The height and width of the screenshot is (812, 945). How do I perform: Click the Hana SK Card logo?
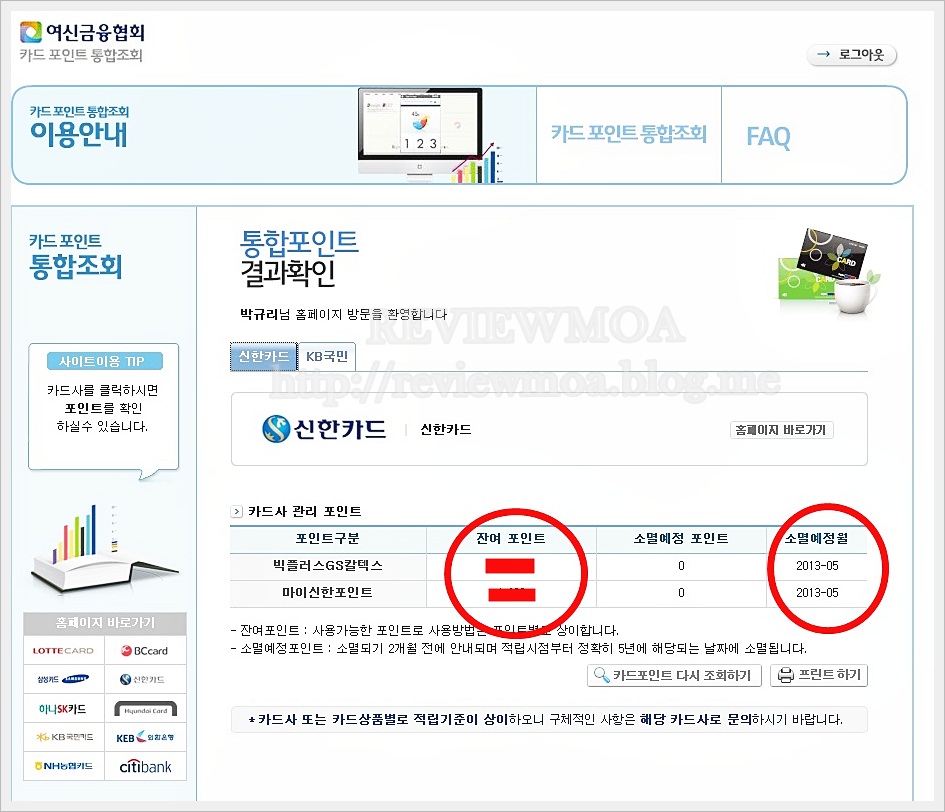63,709
